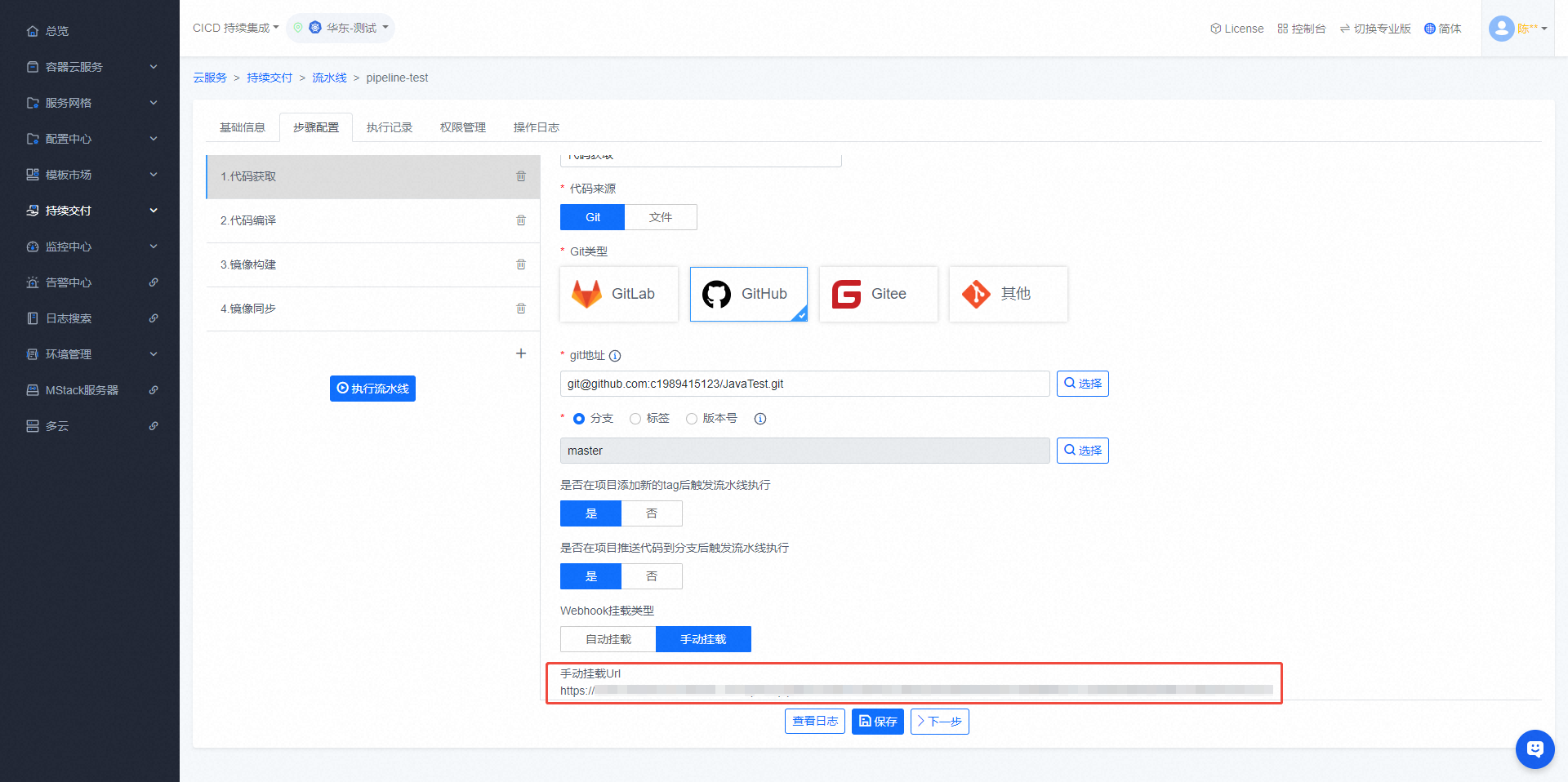Select the 版本号 radio option

click(x=692, y=419)
